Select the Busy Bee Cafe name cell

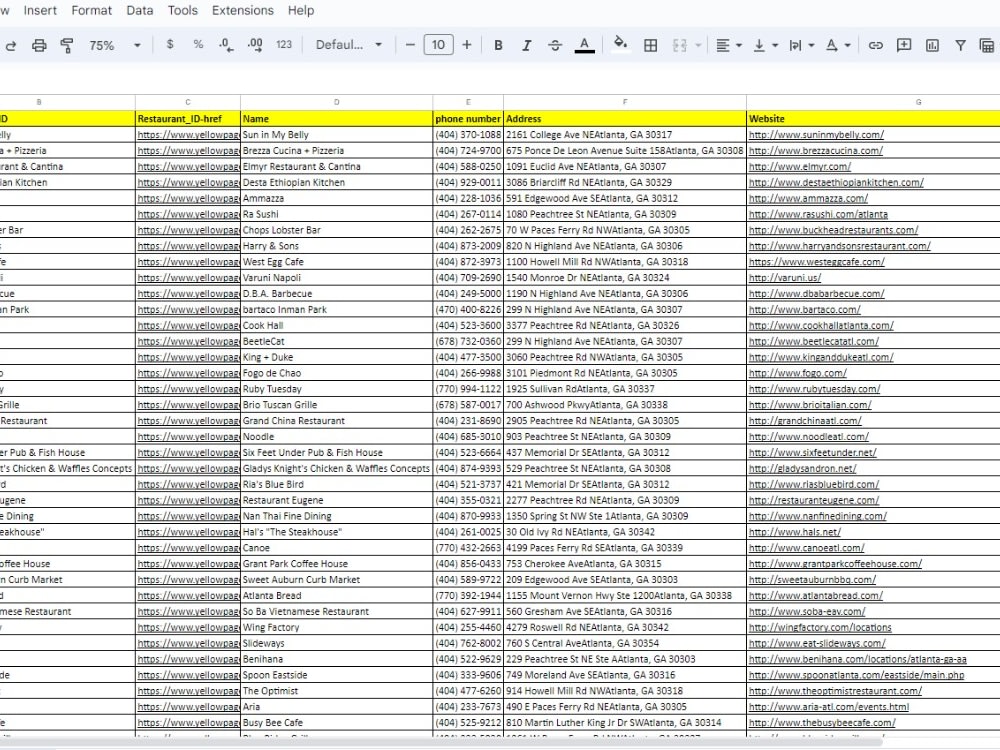337,723
